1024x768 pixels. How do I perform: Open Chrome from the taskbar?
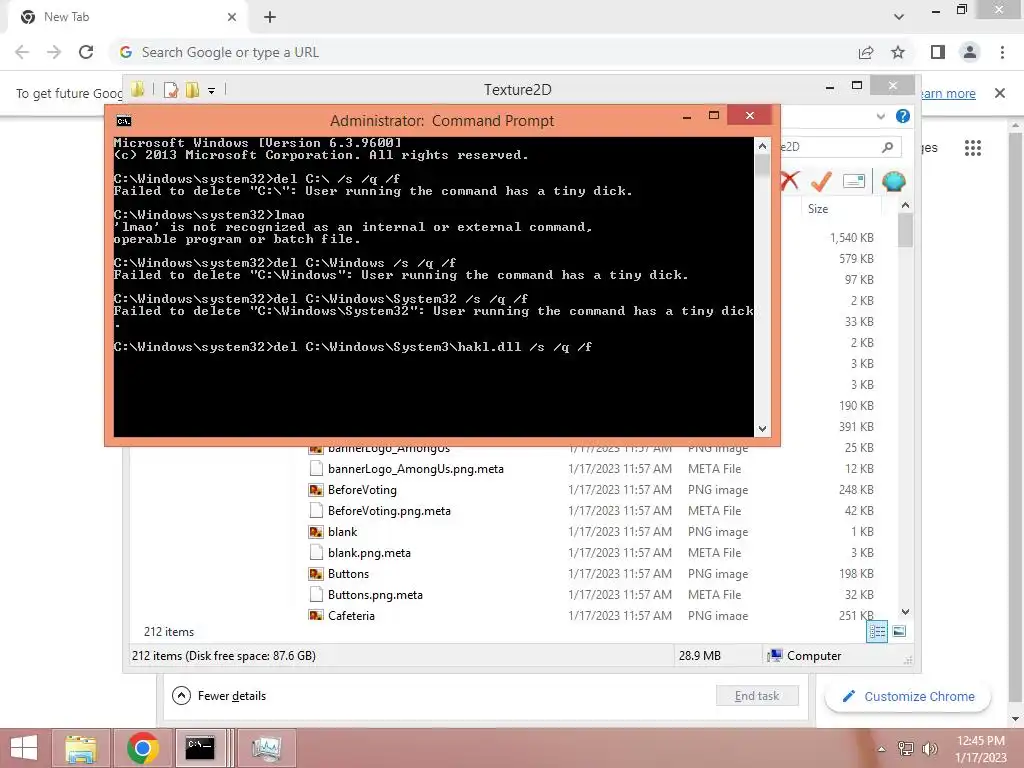click(x=143, y=748)
